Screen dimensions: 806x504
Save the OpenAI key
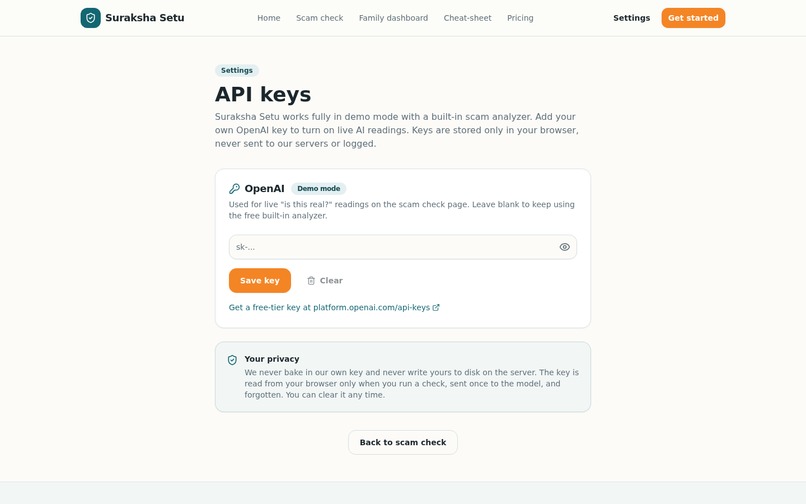click(260, 280)
